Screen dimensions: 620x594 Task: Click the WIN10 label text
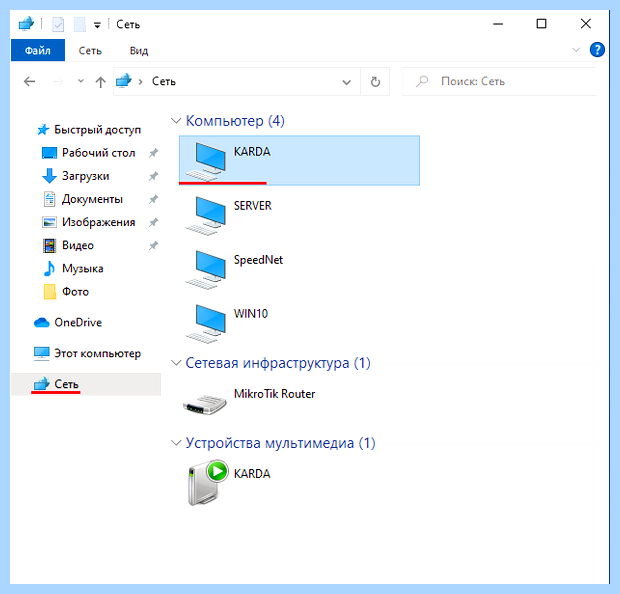pyautogui.click(x=251, y=314)
